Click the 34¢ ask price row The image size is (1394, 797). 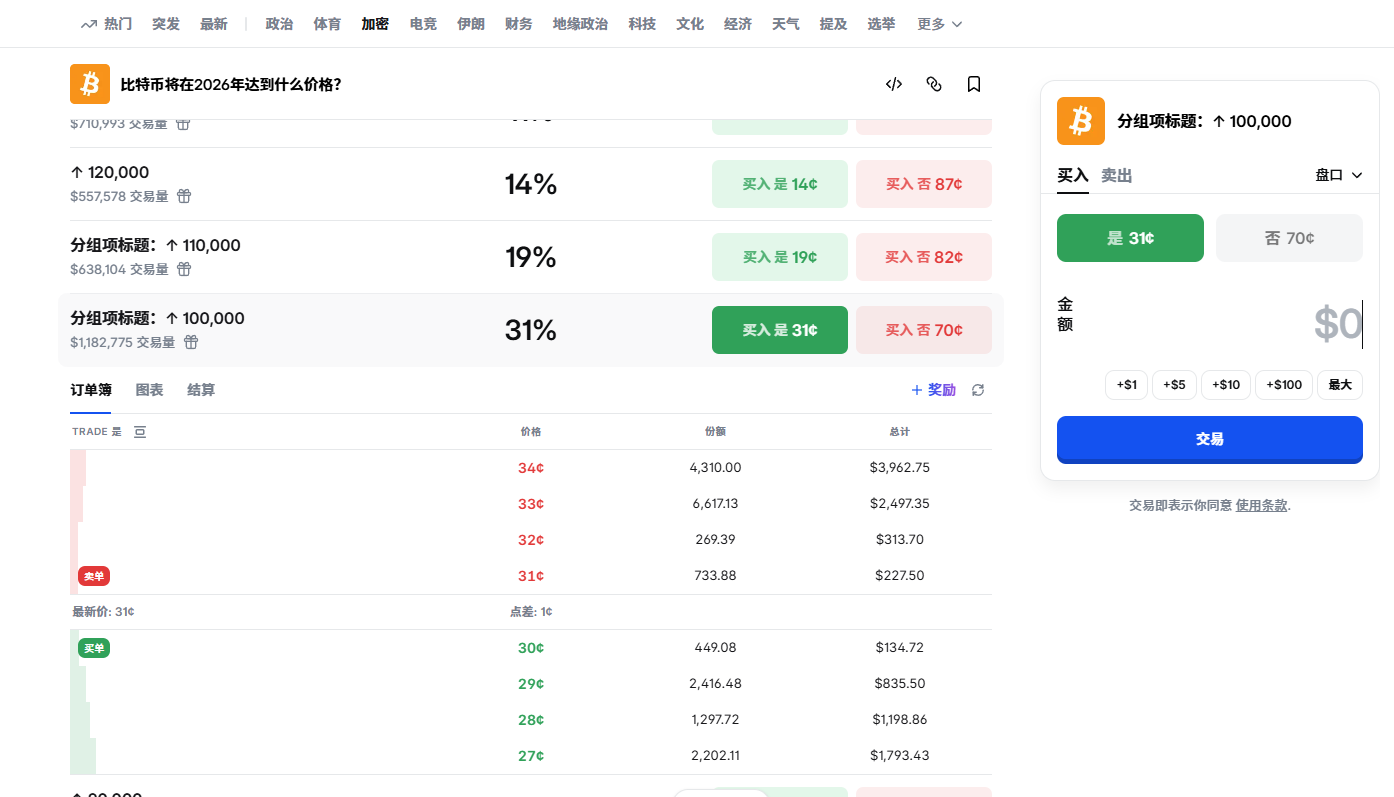(531, 468)
